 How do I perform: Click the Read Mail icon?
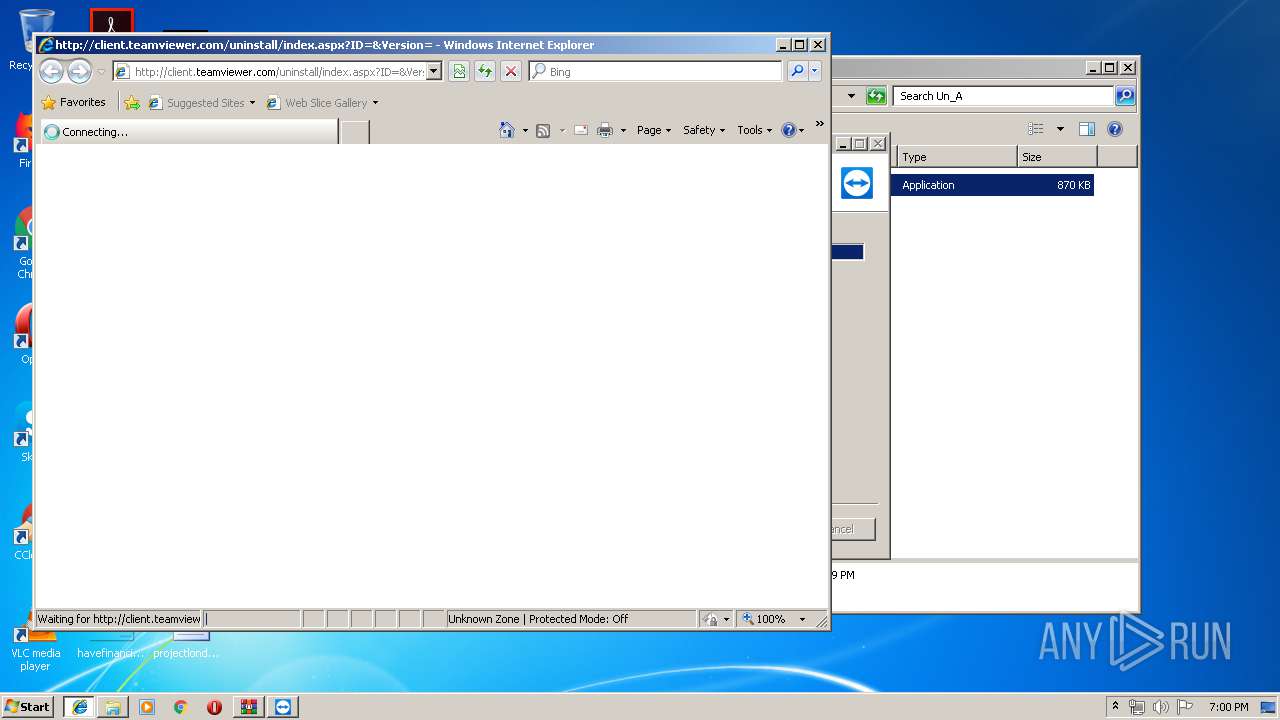click(580, 130)
